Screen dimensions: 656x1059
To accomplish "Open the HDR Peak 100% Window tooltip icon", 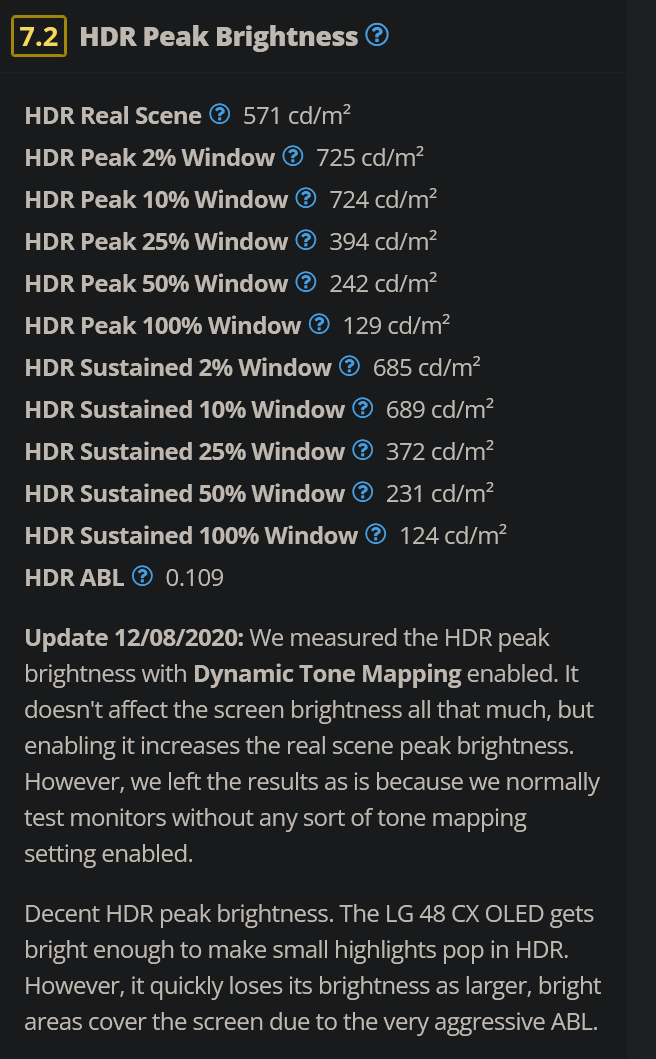I will click(318, 325).
